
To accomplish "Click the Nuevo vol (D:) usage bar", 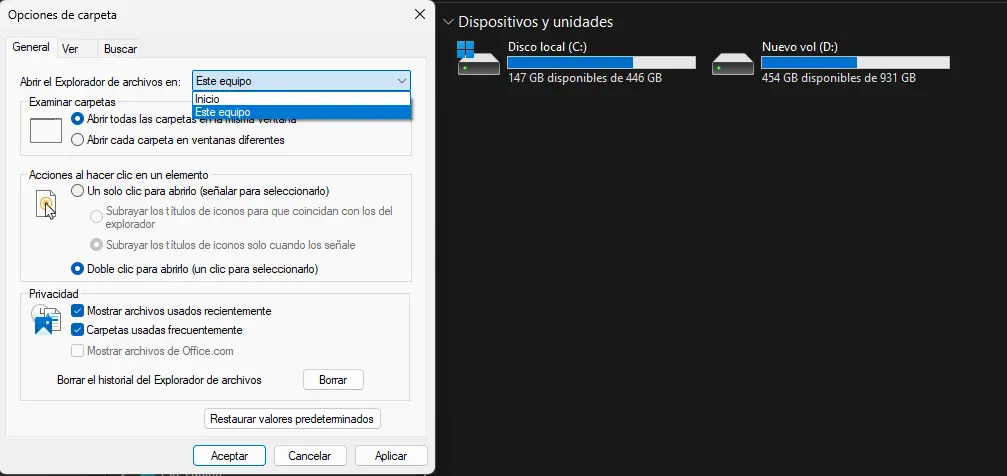I will (x=855, y=62).
